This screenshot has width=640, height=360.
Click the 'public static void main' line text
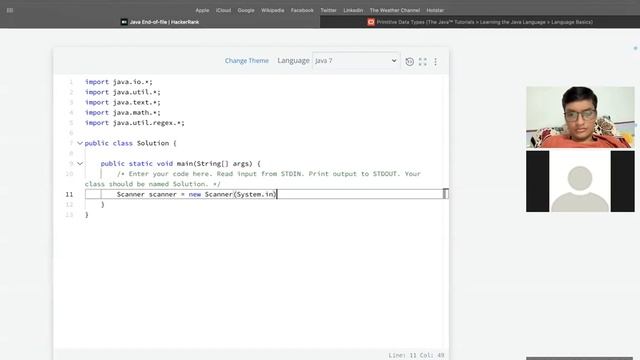point(180,164)
